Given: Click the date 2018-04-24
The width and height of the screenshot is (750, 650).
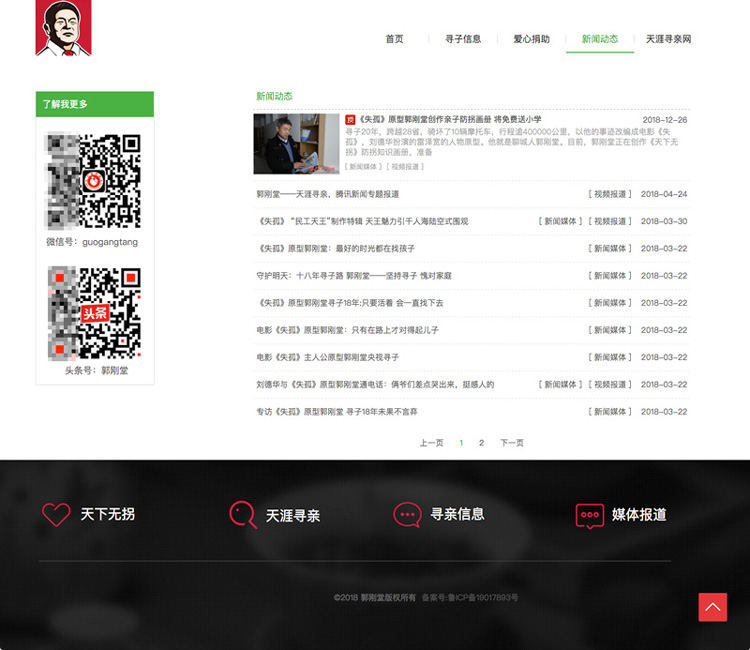Looking at the screenshot, I should (x=664, y=194).
